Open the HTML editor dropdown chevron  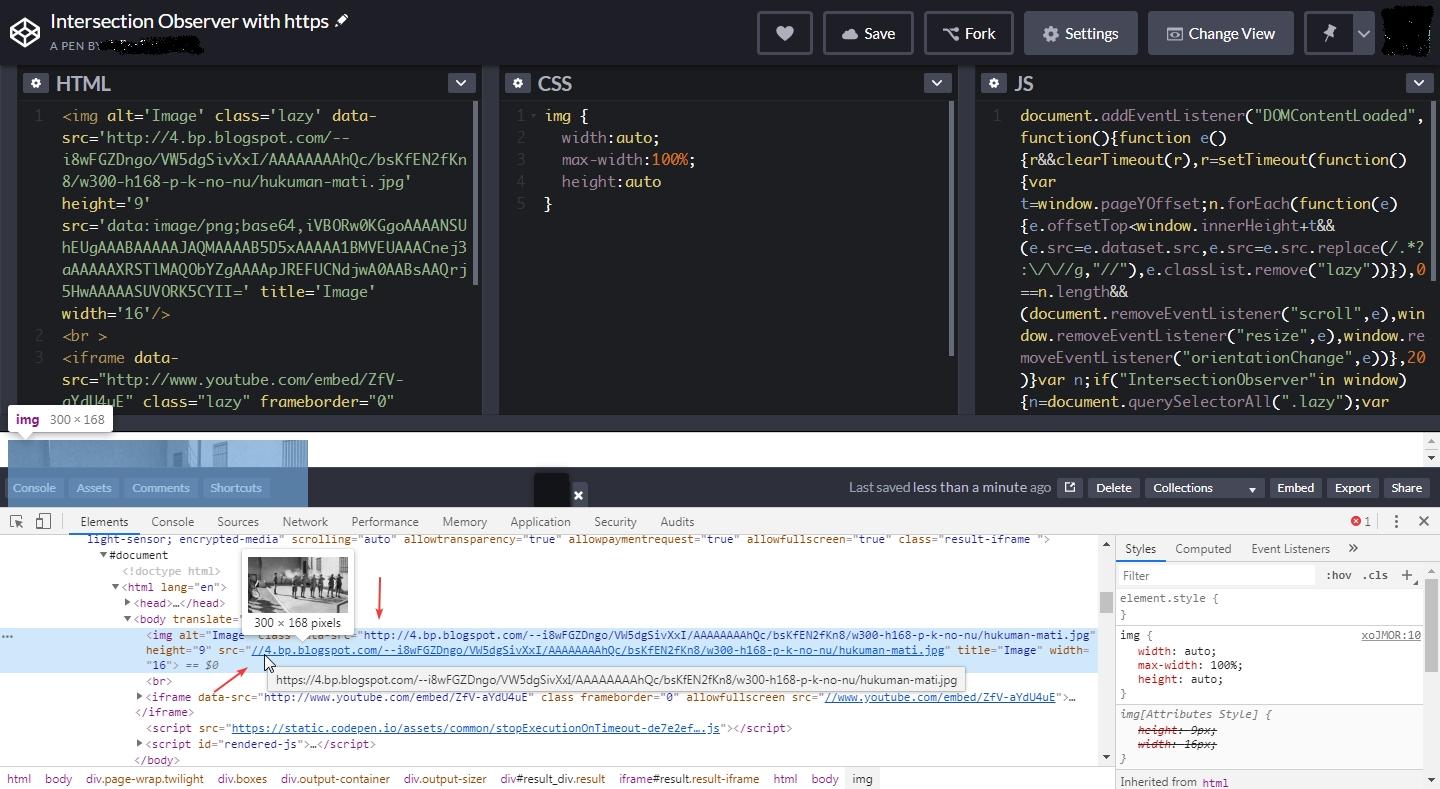[x=461, y=83]
